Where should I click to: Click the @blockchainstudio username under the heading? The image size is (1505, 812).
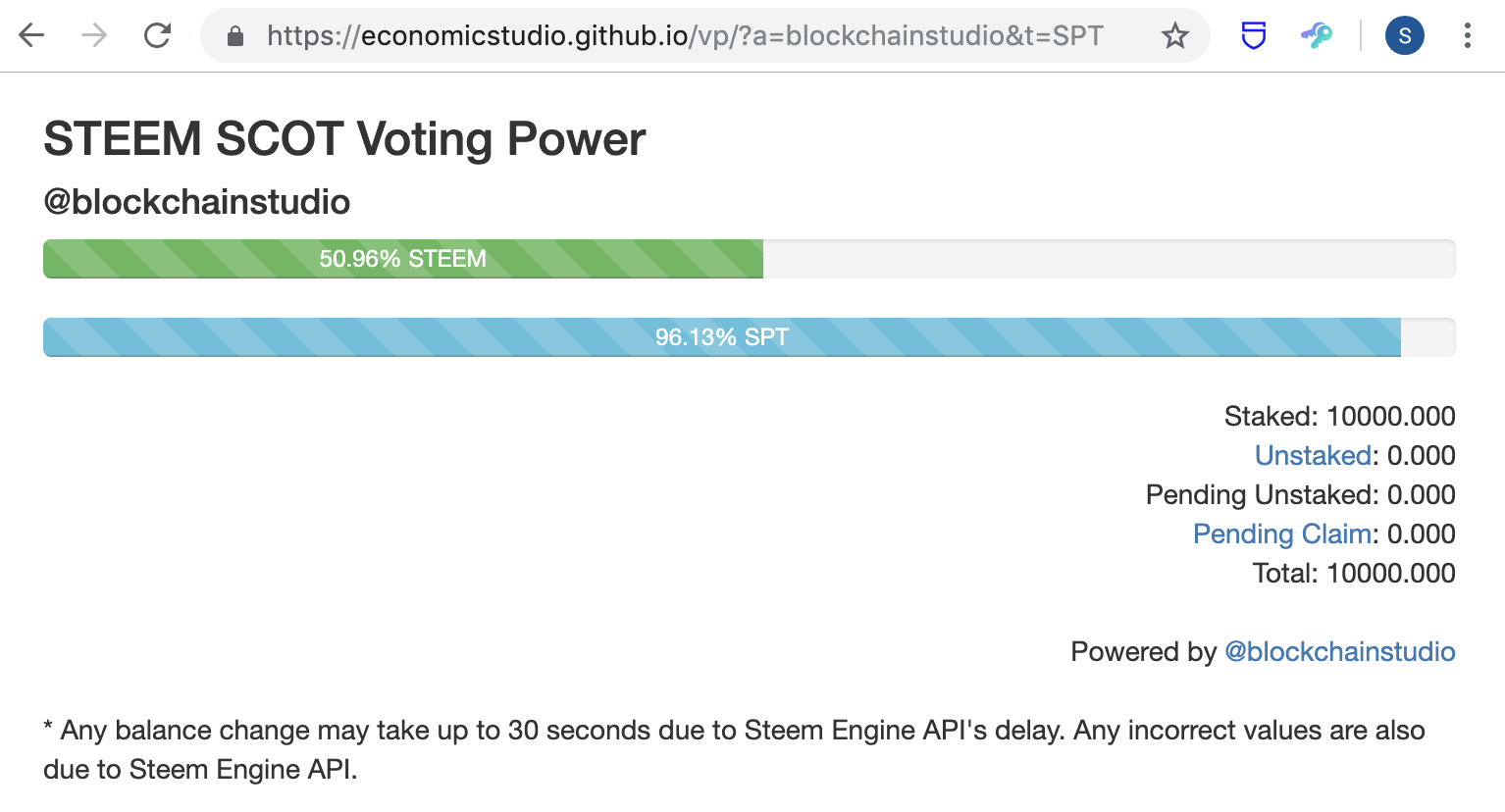196,202
